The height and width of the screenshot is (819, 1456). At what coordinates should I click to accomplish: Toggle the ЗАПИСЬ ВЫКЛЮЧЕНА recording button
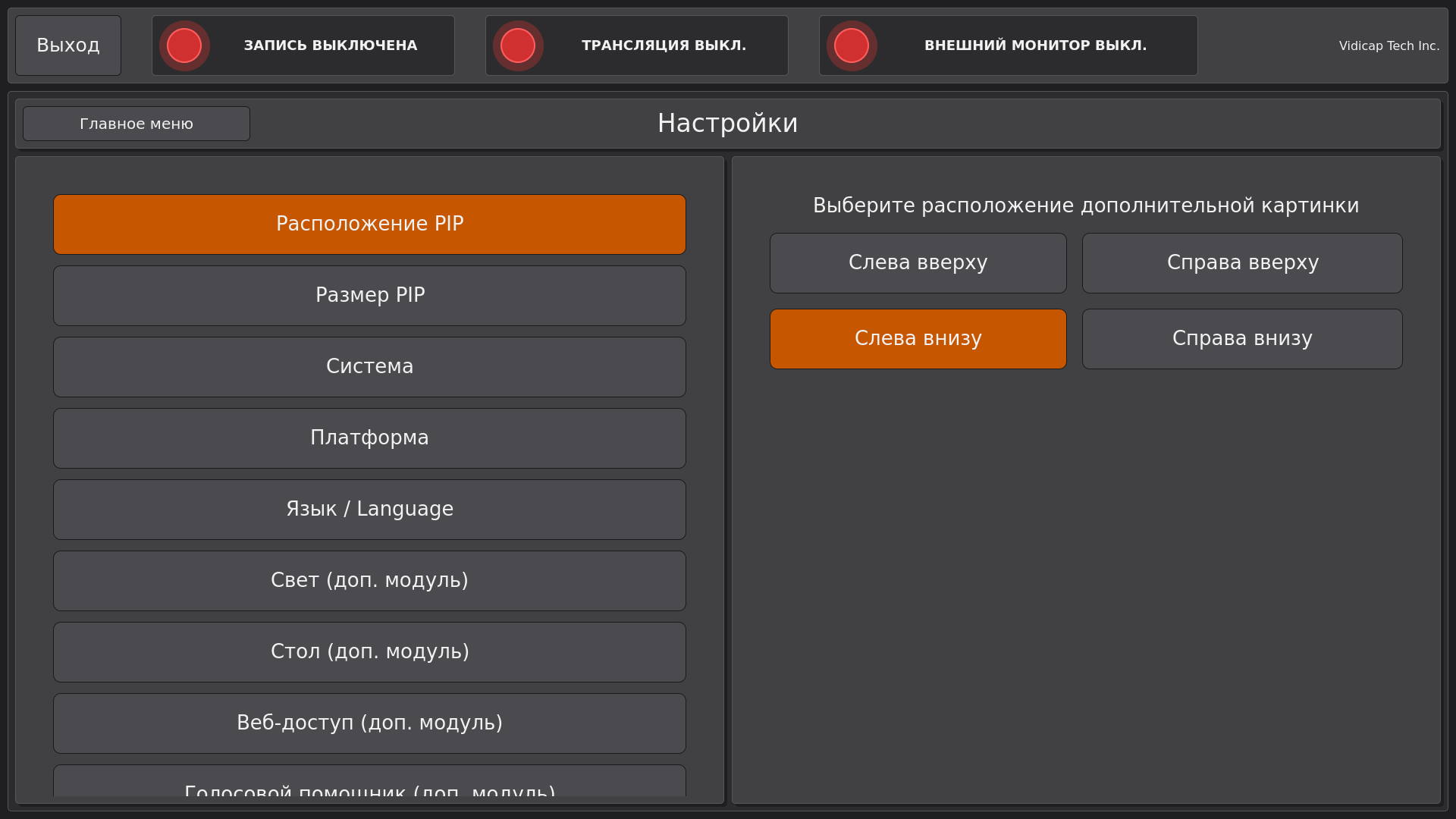(303, 45)
